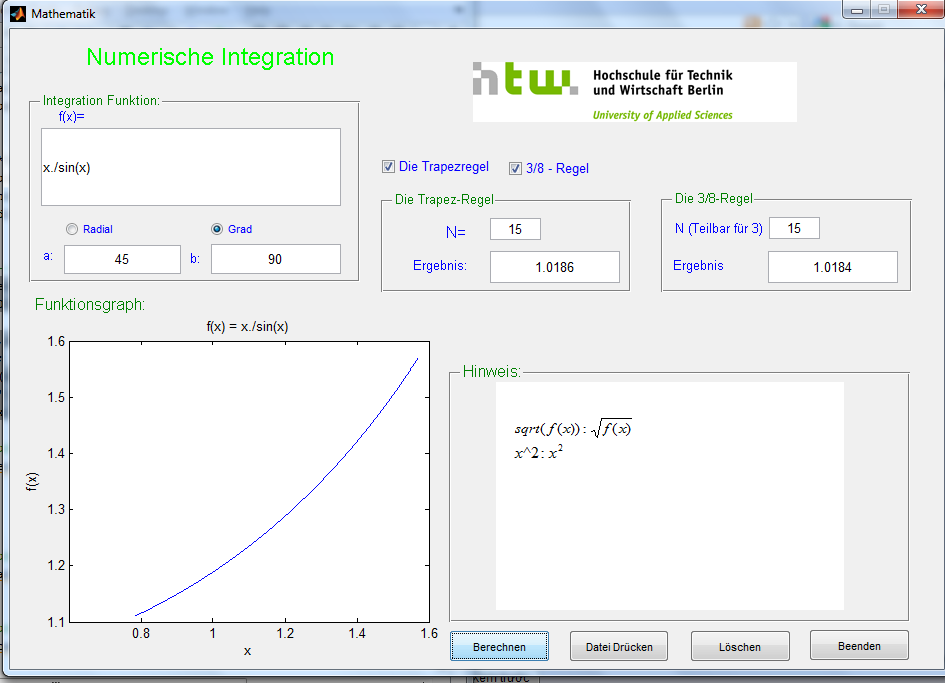The image size is (945, 683).
Task: Minimize the Mathematik window
Action: click(x=857, y=10)
